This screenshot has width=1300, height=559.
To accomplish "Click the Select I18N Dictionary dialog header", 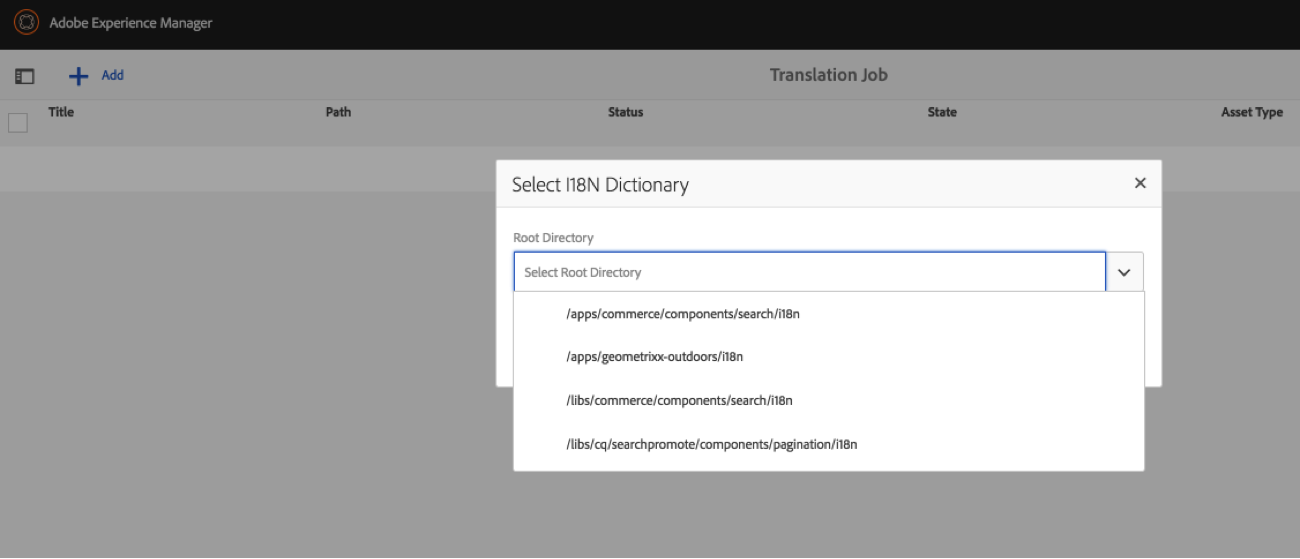I will [x=600, y=184].
